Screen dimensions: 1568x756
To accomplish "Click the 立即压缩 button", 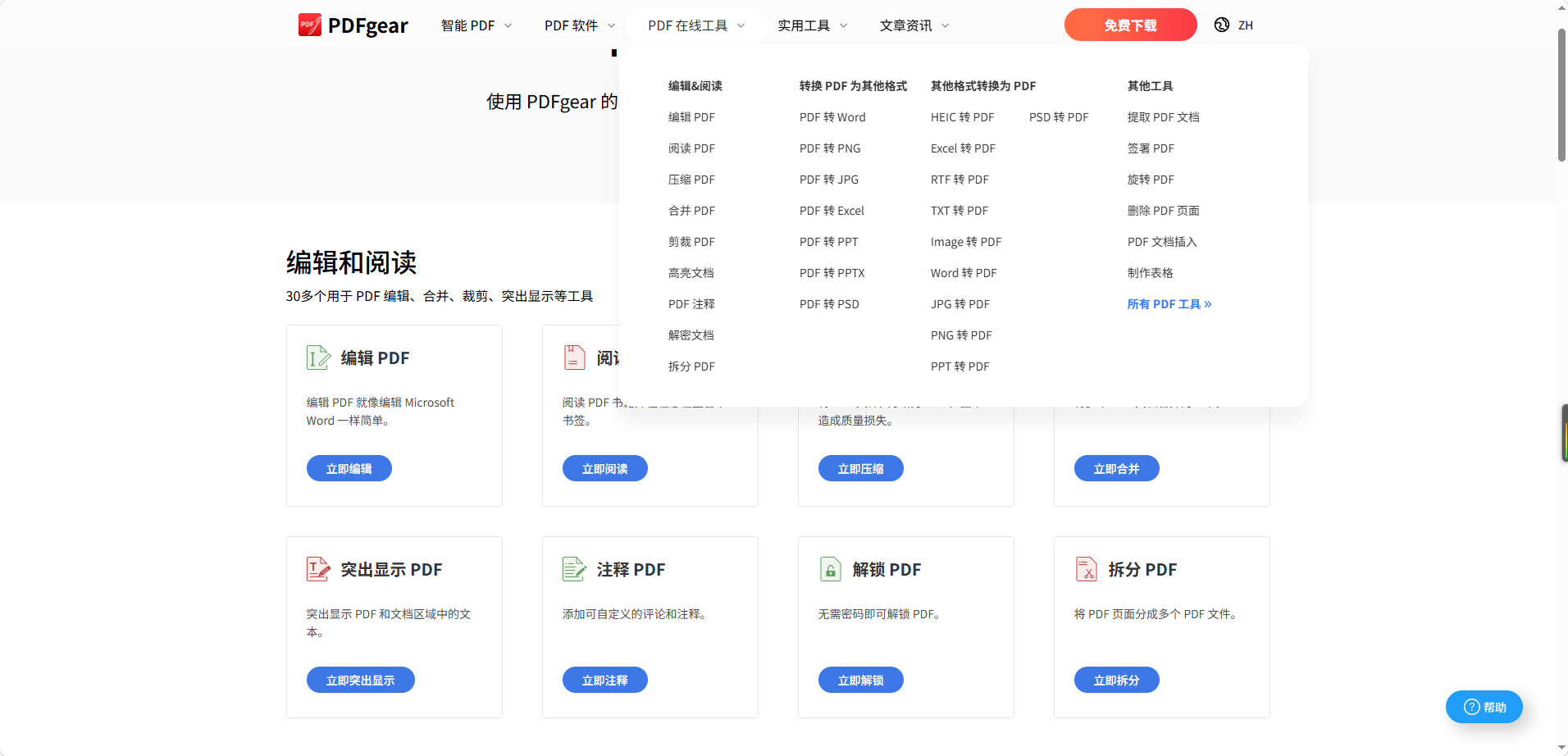I will click(x=860, y=468).
